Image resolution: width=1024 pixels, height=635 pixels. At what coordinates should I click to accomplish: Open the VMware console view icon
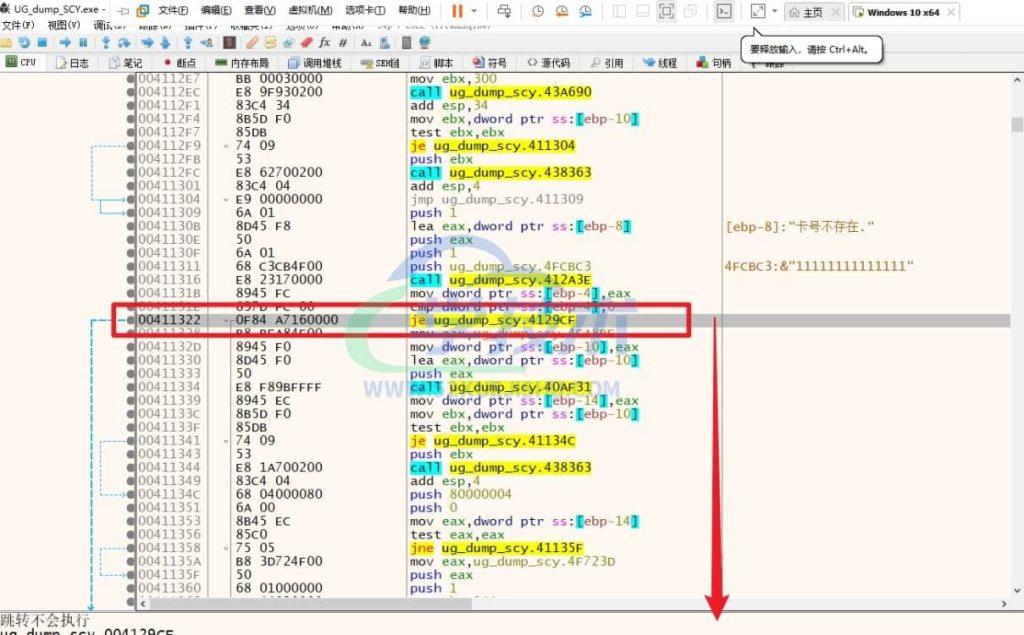[x=725, y=11]
